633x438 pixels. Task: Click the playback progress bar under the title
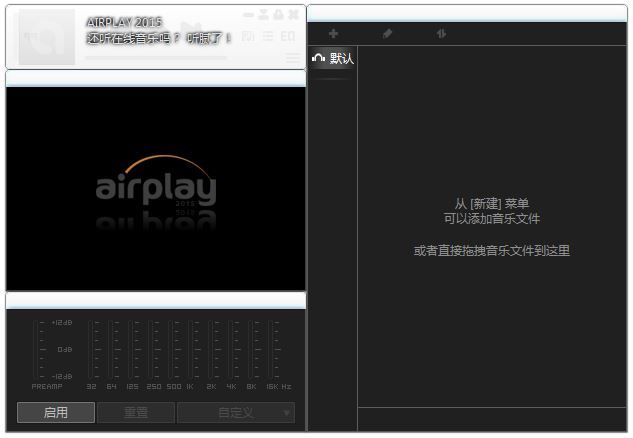coord(156,58)
